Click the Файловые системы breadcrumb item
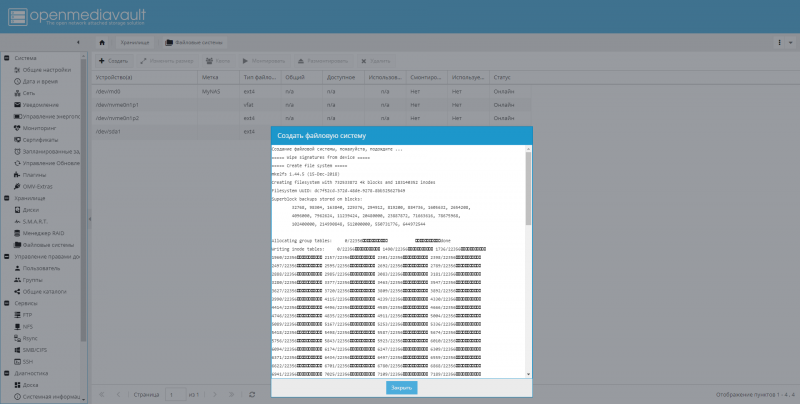This screenshot has height=404, width=800. (193, 43)
